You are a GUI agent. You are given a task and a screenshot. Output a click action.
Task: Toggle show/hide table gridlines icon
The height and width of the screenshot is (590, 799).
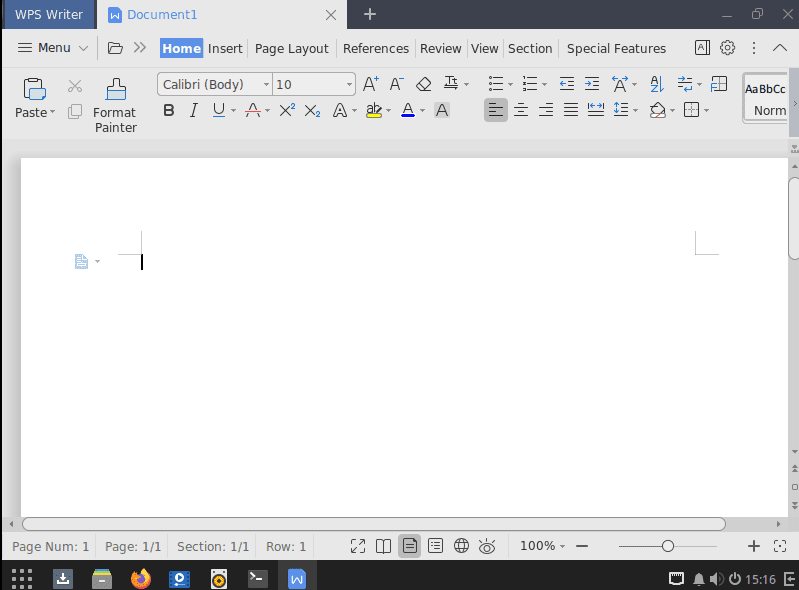click(x=718, y=84)
